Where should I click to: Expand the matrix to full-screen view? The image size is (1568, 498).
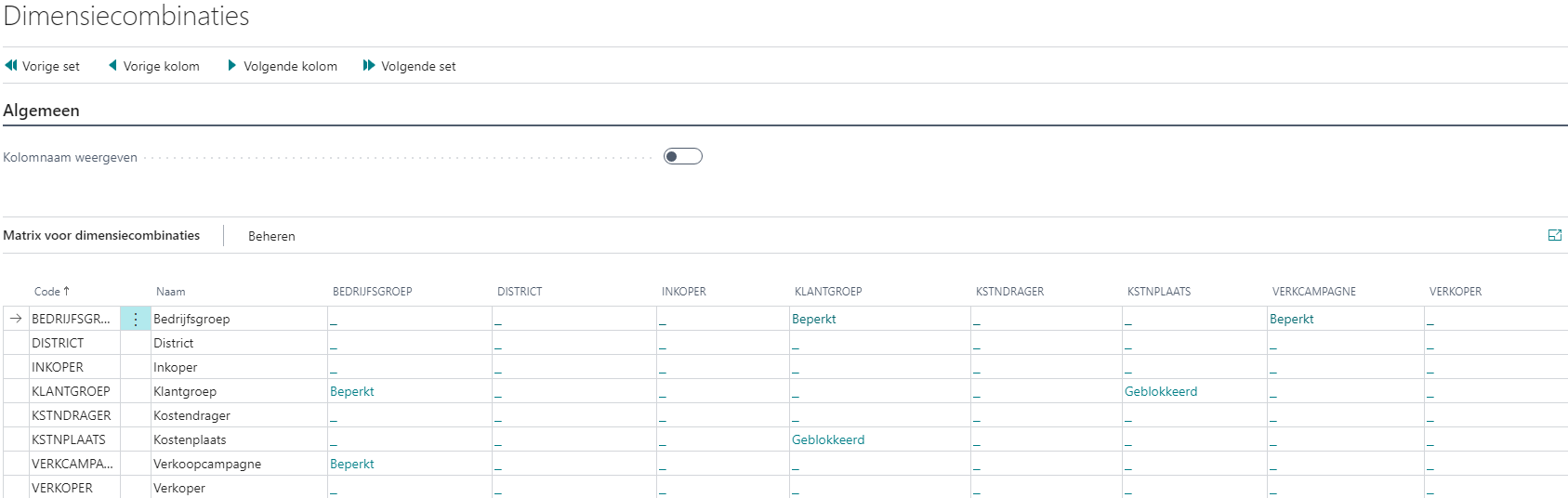[x=1554, y=235]
